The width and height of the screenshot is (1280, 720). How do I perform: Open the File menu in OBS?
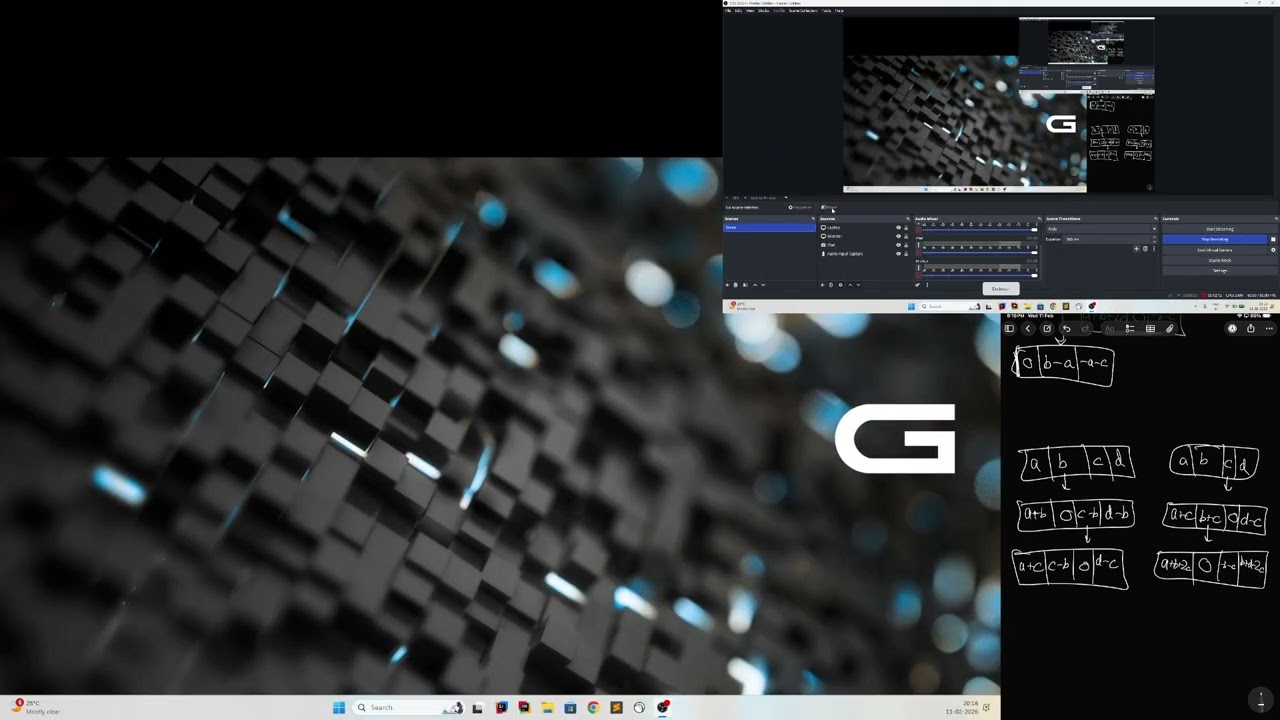pyautogui.click(x=728, y=11)
